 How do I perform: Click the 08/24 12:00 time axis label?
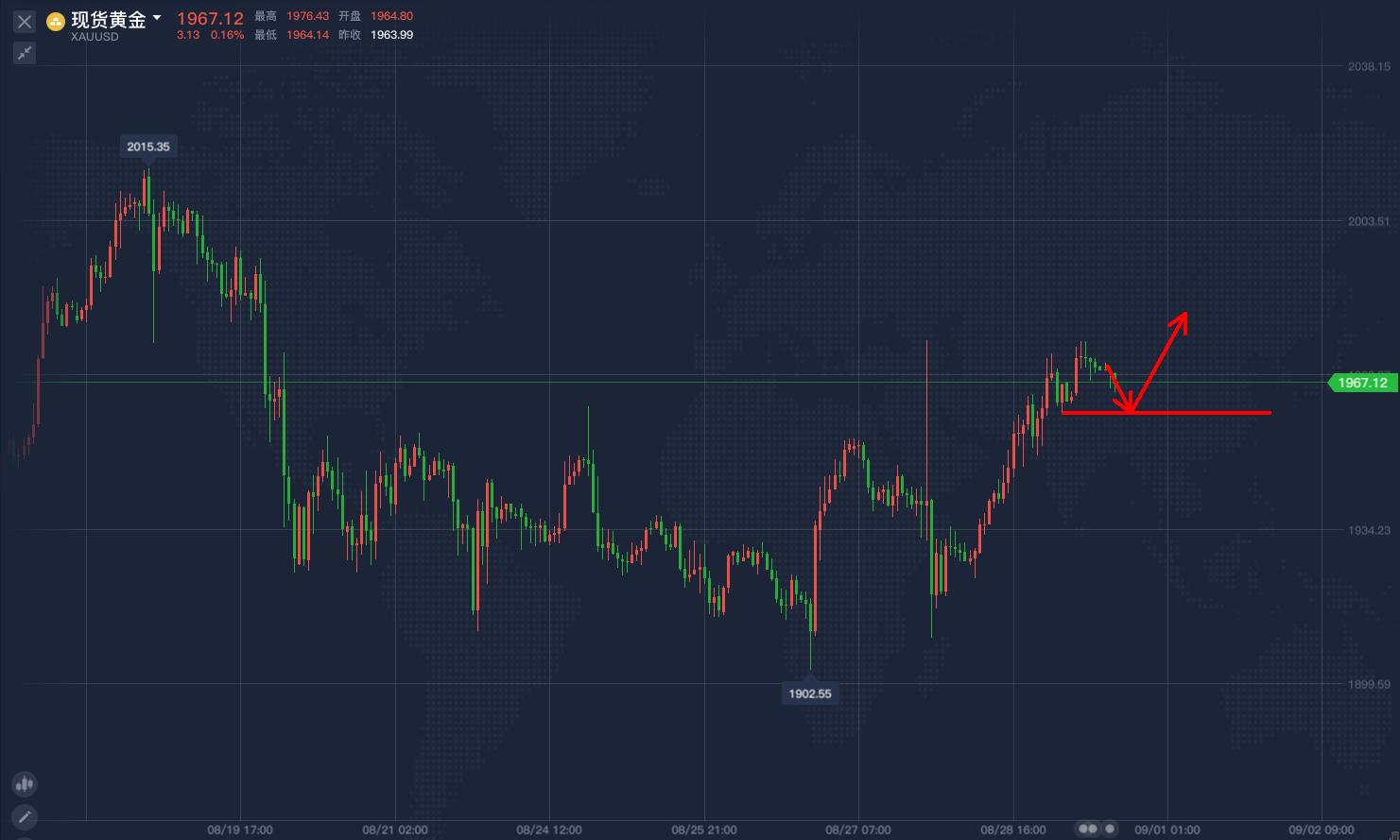coord(549,830)
